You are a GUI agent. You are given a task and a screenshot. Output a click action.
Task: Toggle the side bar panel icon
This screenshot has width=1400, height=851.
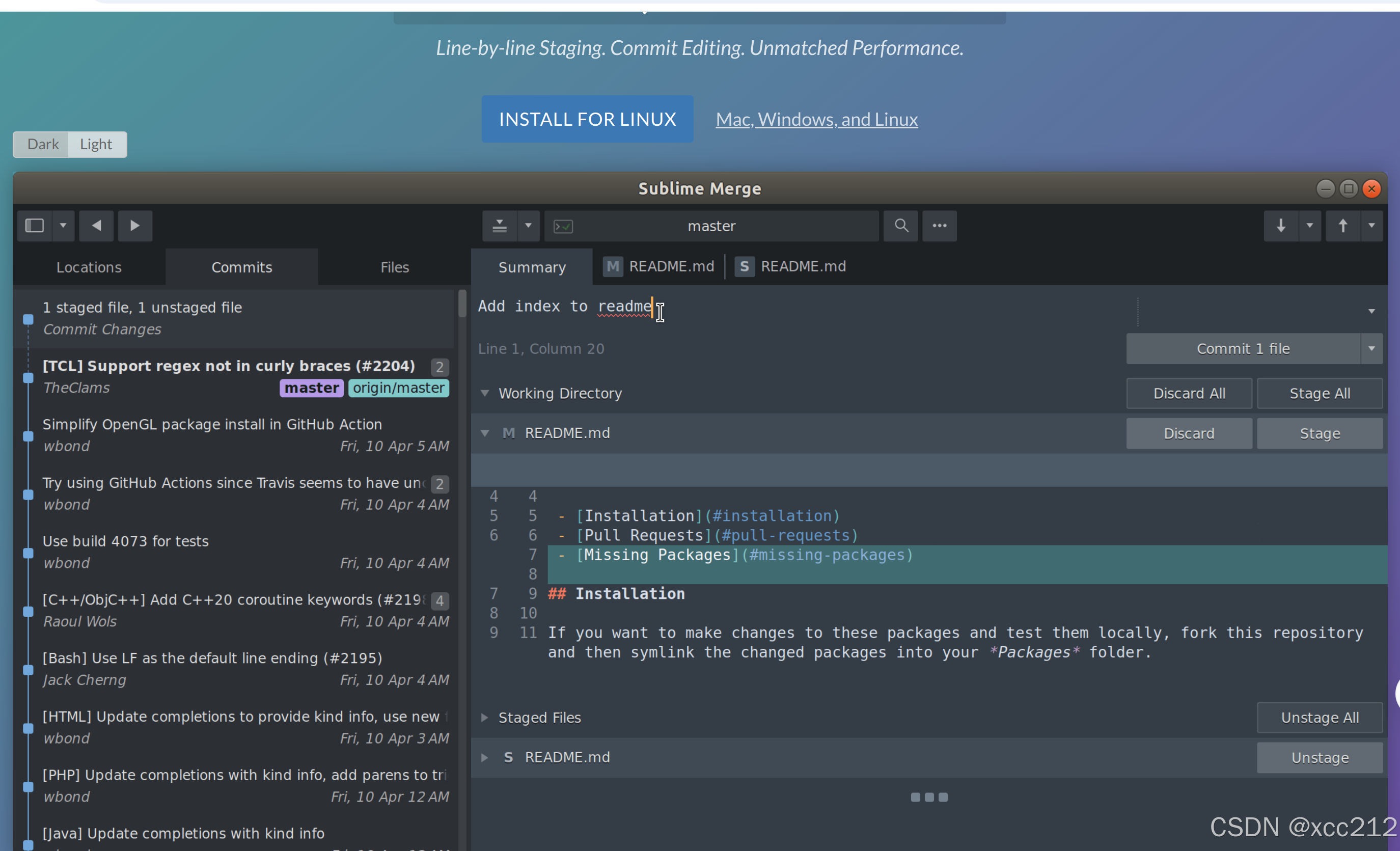34,226
